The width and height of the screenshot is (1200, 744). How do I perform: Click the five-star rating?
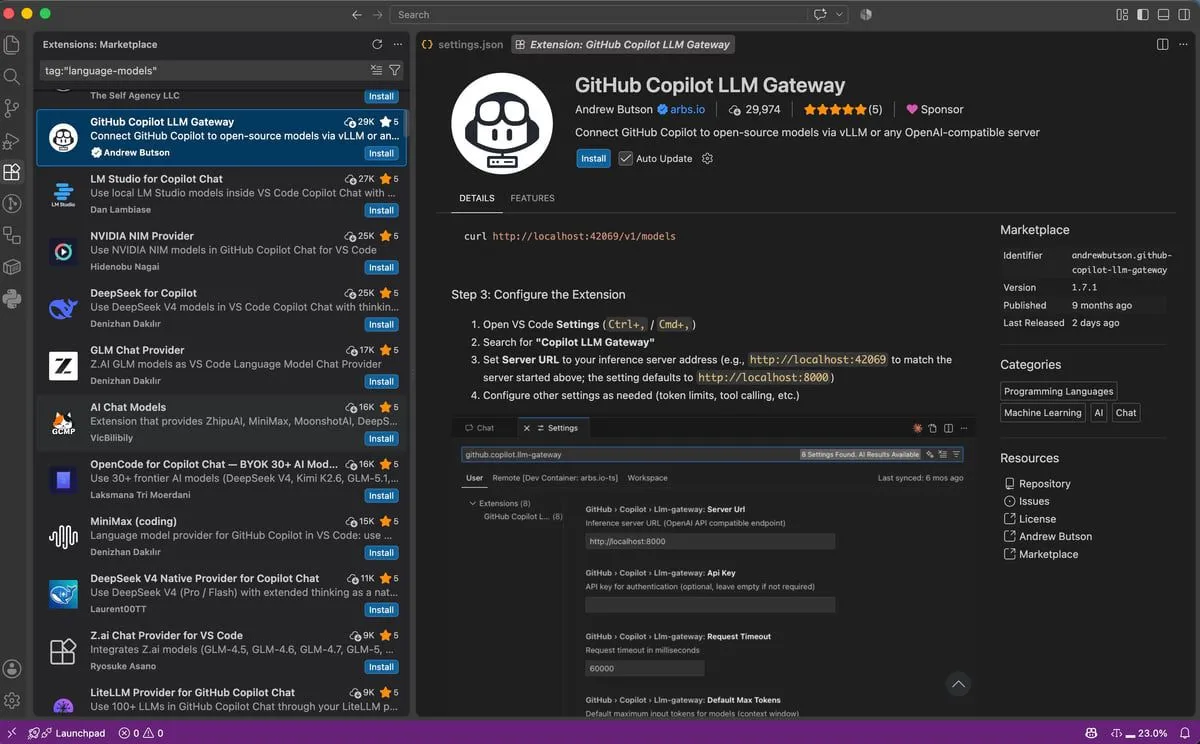click(x=842, y=109)
